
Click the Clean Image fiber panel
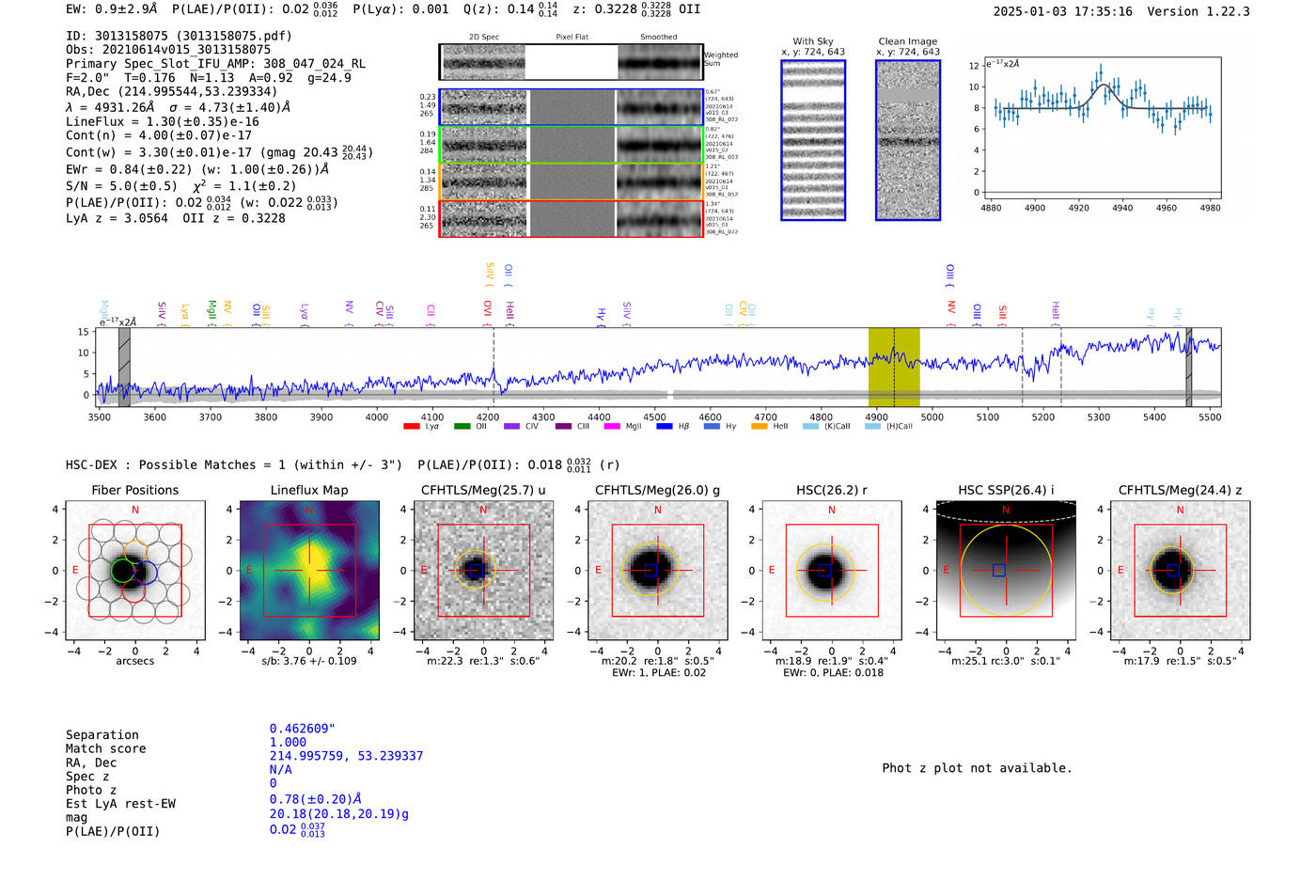point(908,140)
